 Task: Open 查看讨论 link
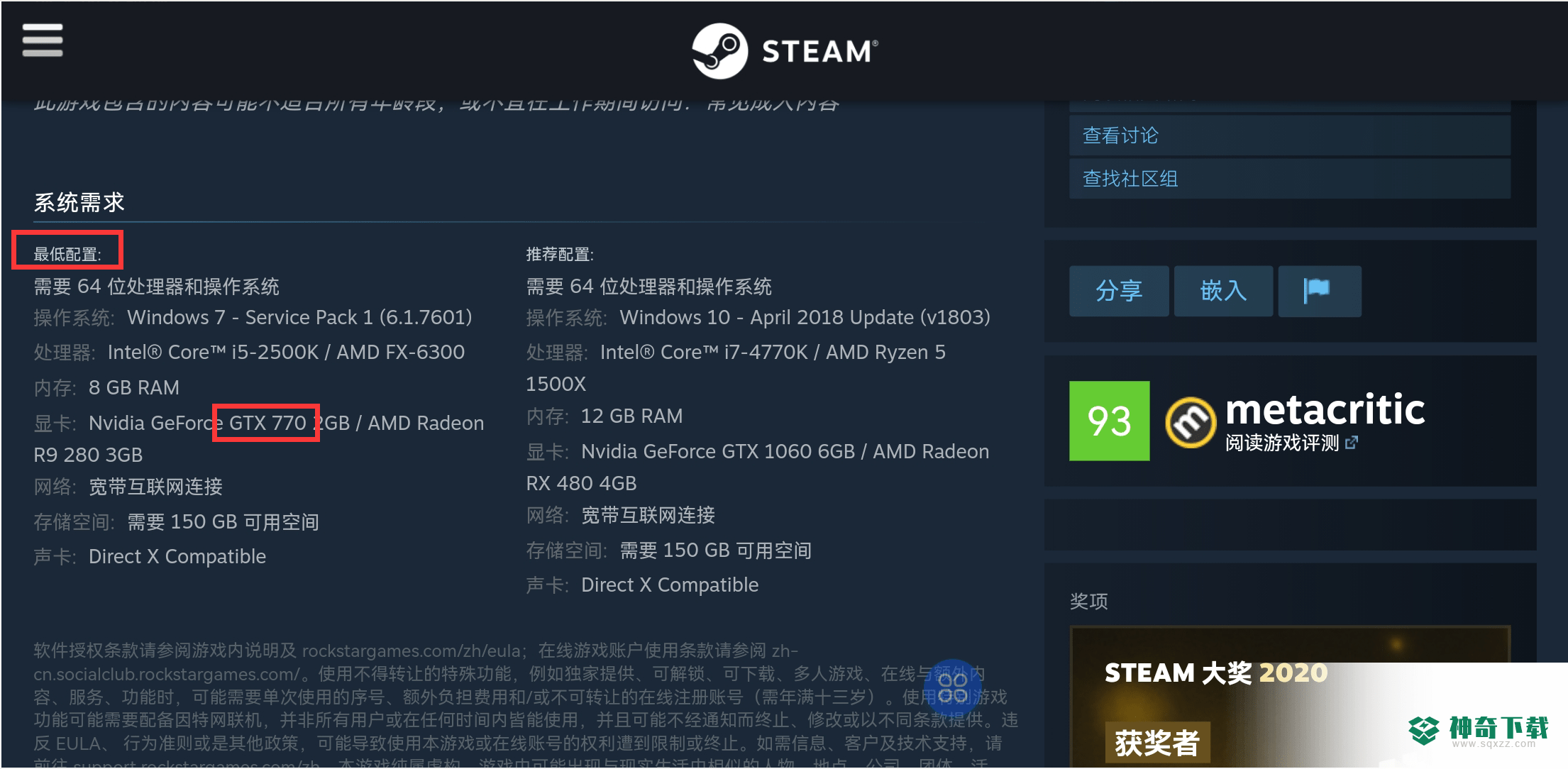pos(1289,135)
